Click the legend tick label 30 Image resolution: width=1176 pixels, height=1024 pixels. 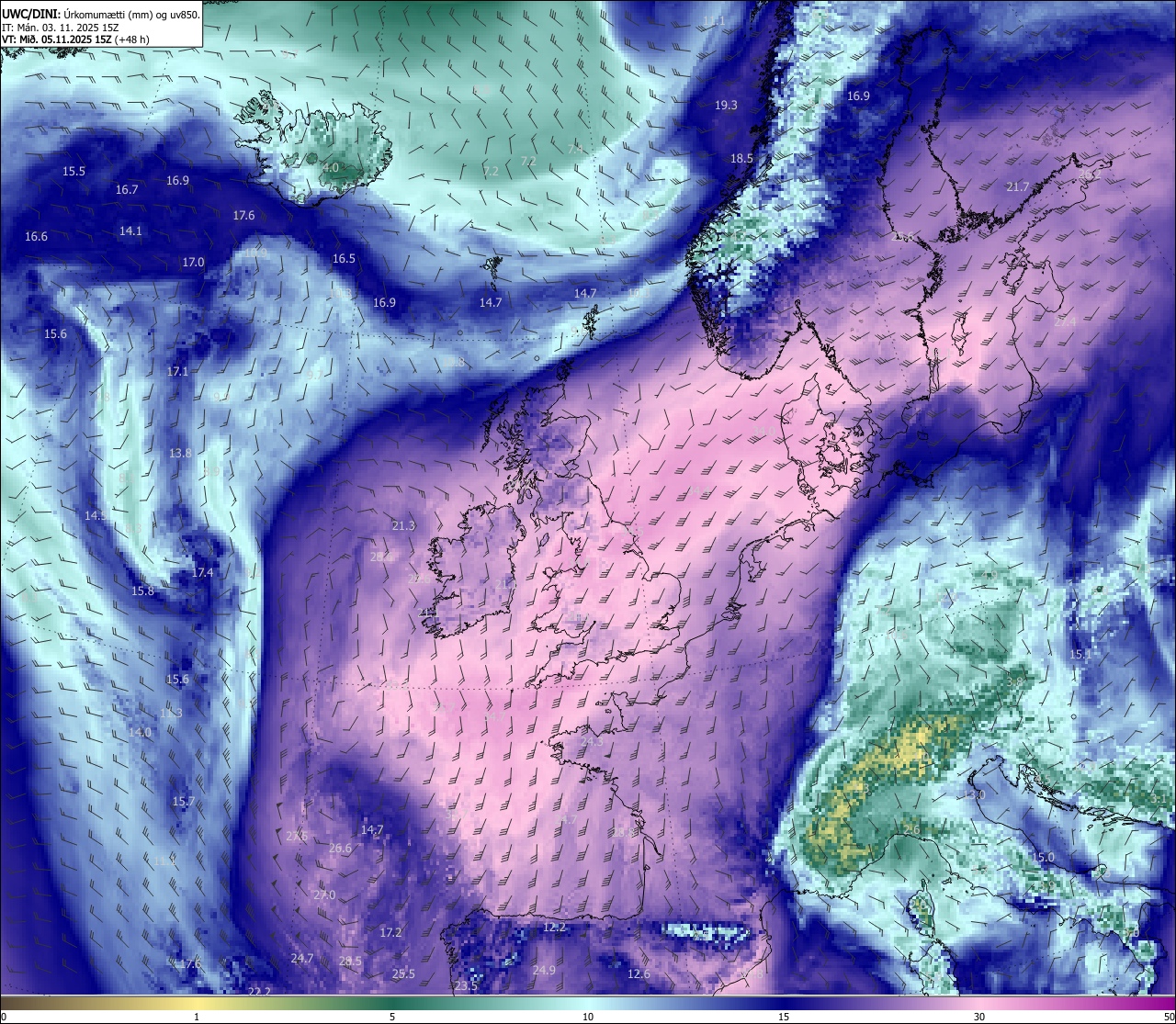pyautogui.click(x=979, y=1017)
